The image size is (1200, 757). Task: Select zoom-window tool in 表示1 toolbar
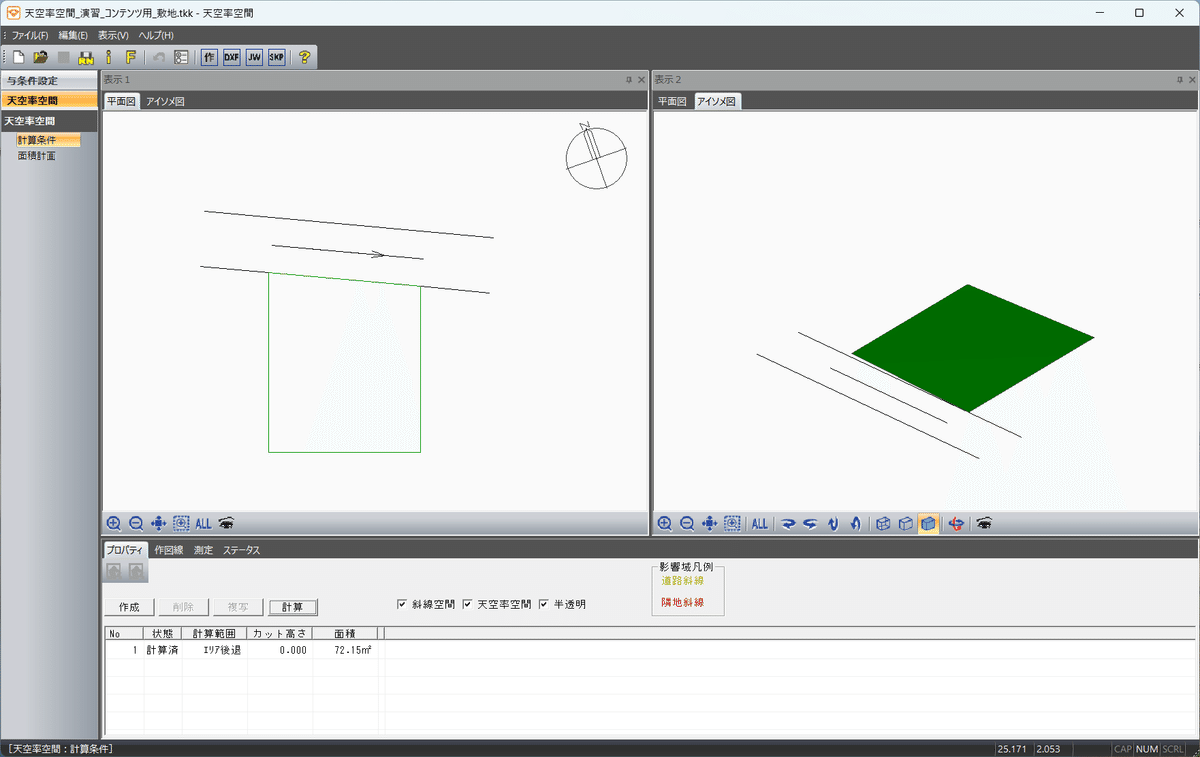pos(181,523)
